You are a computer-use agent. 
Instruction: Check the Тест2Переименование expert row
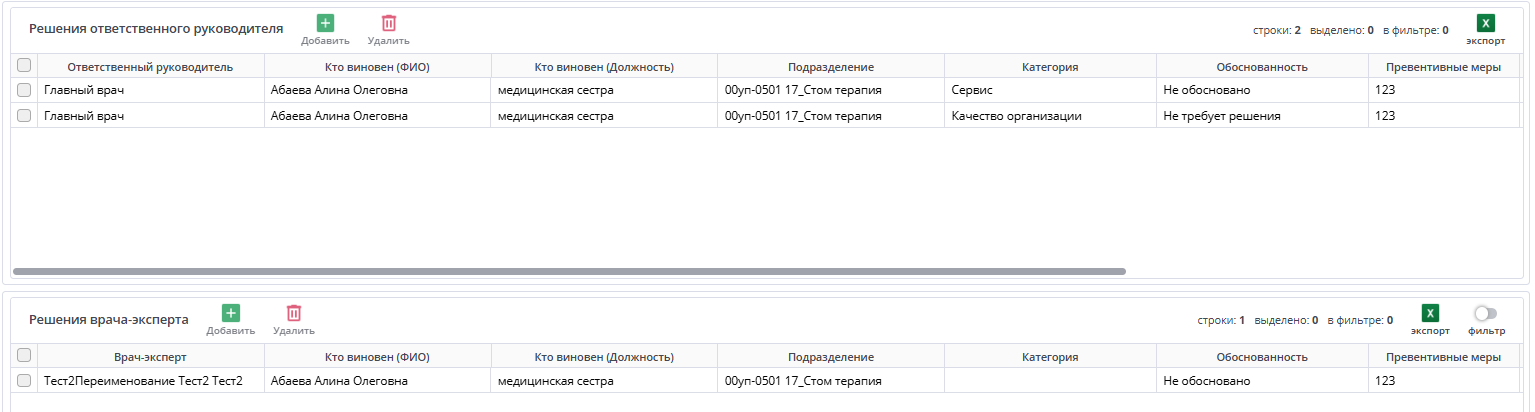(x=24, y=380)
